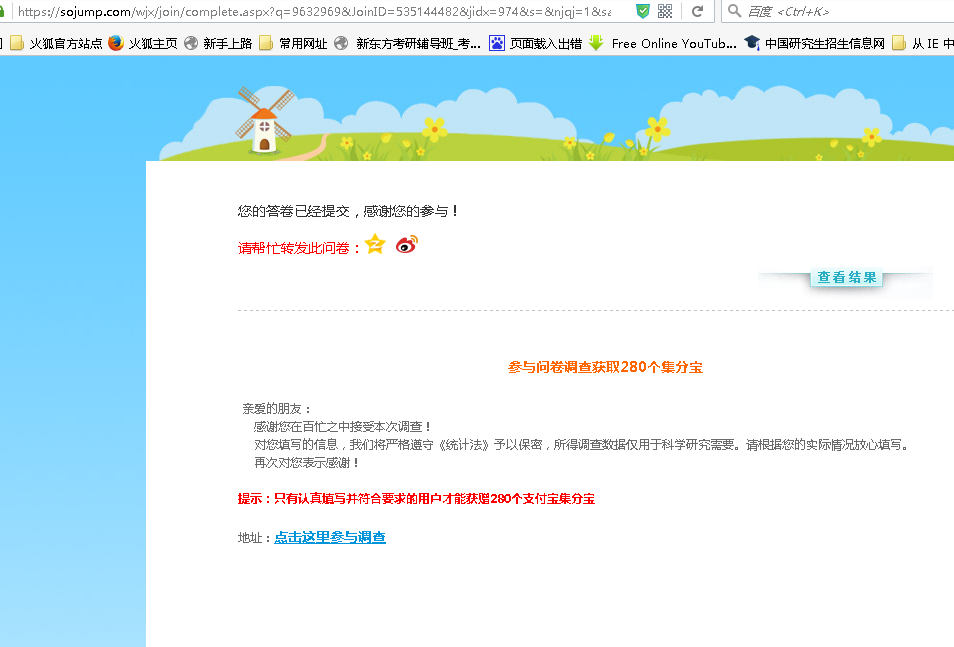
Task: Click green download arrow bookmark icon
Action: pos(596,43)
